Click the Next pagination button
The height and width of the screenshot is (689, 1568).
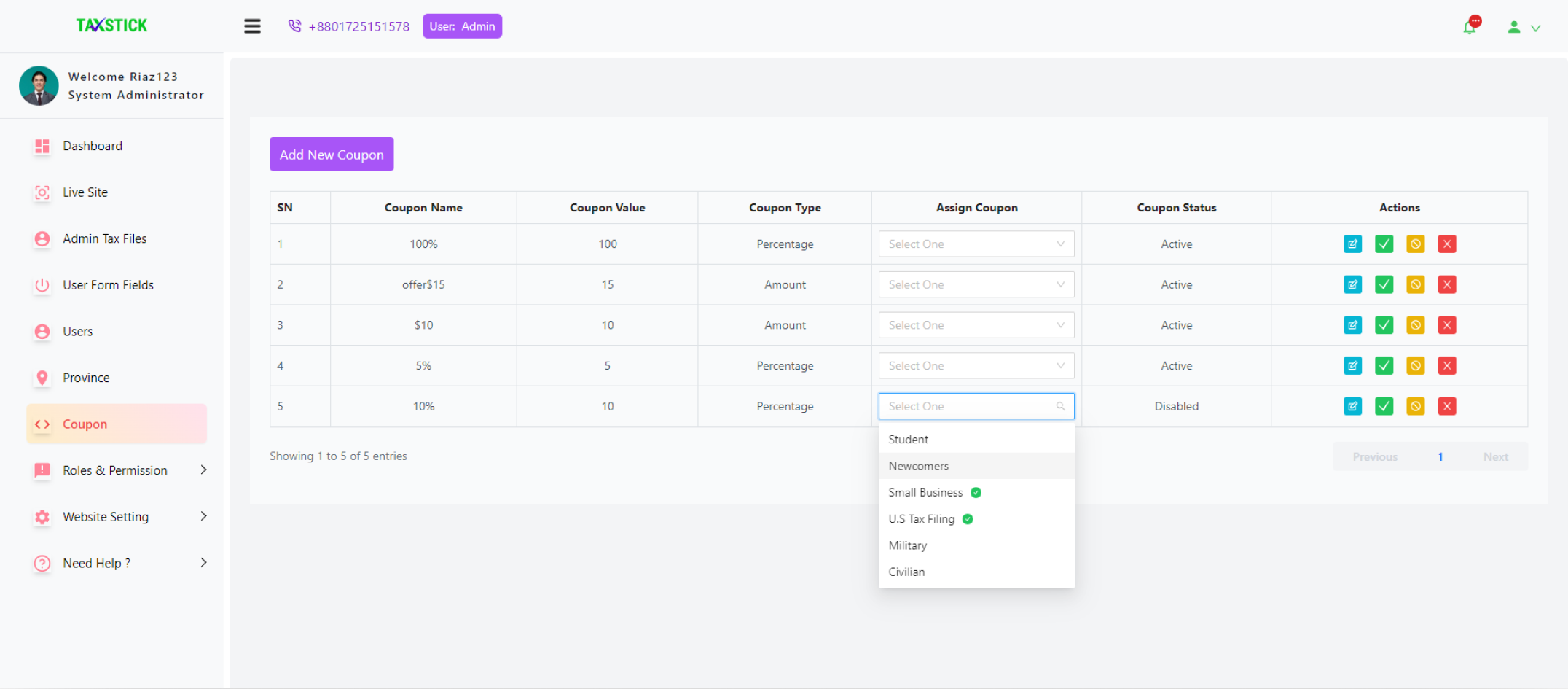pos(1495,457)
